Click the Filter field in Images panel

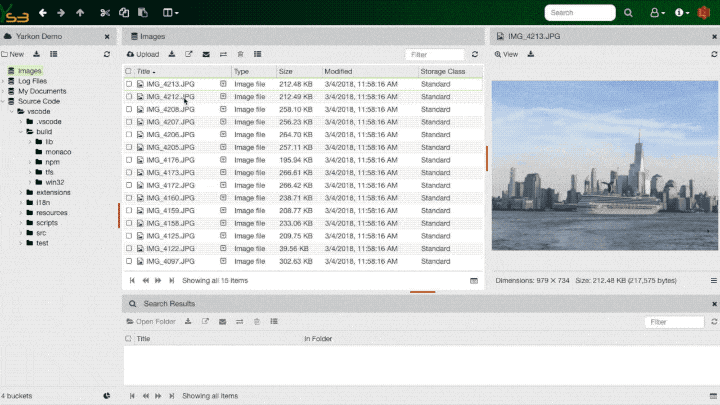pyautogui.click(x=435, y=54)
